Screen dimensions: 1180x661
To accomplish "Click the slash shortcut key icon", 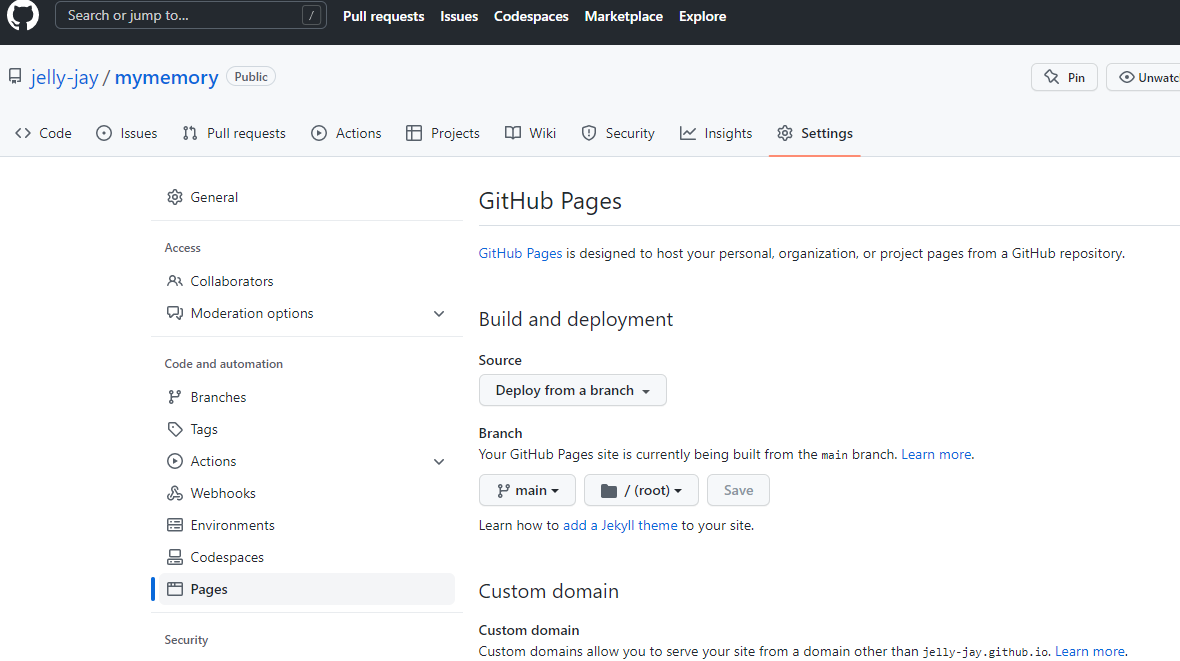I will [311, 15].
